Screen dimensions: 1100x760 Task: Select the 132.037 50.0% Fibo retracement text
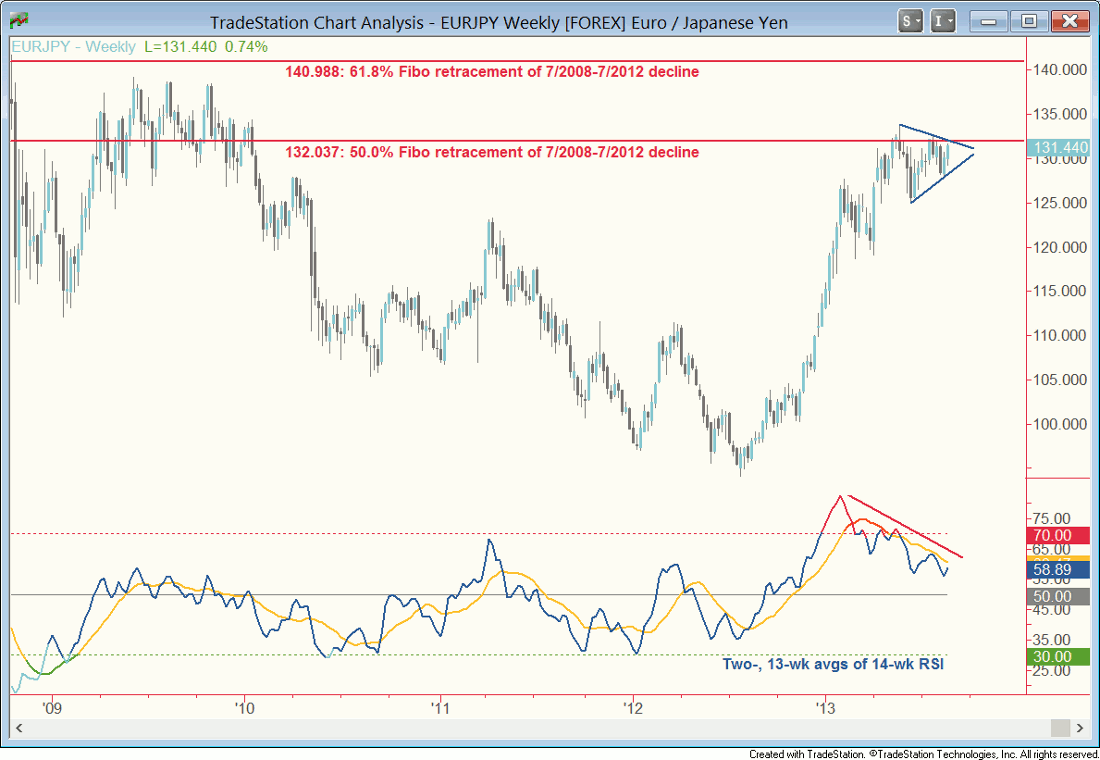coord(492,152)
